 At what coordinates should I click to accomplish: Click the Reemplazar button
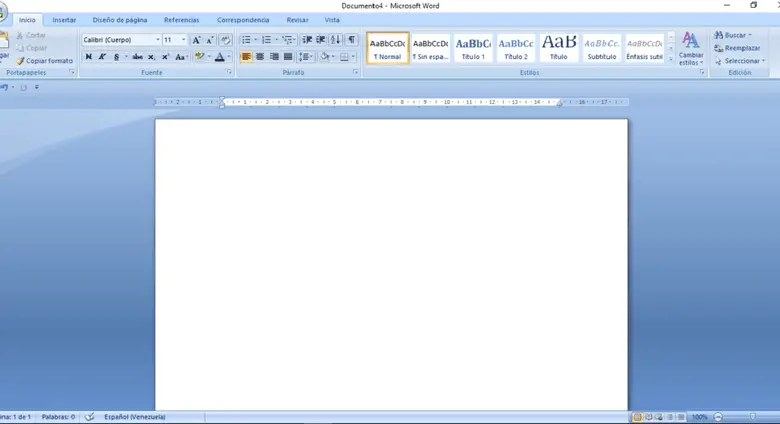pyautogui.click(x=737, y=48)
